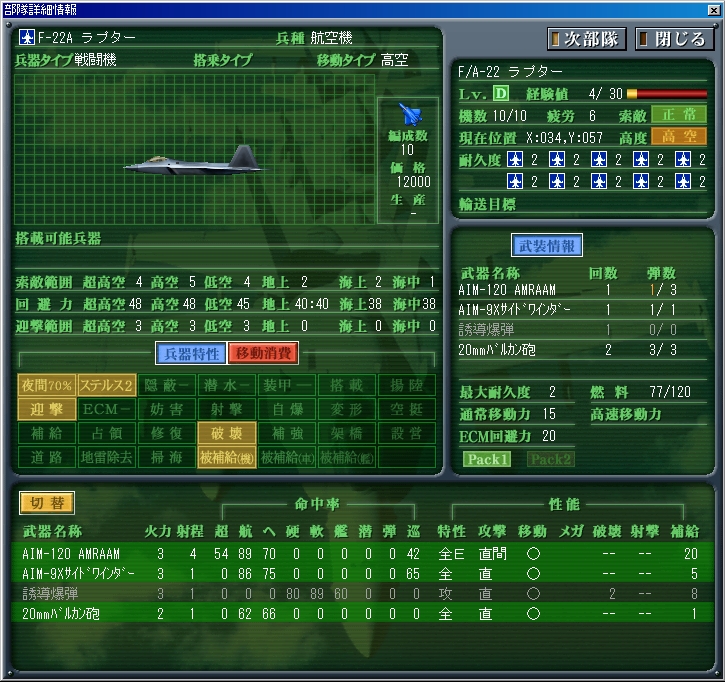725x682 pixels.
Task: Select the greyed 誘導爆弾 row in the bottom table
Action: coord(362,594)
